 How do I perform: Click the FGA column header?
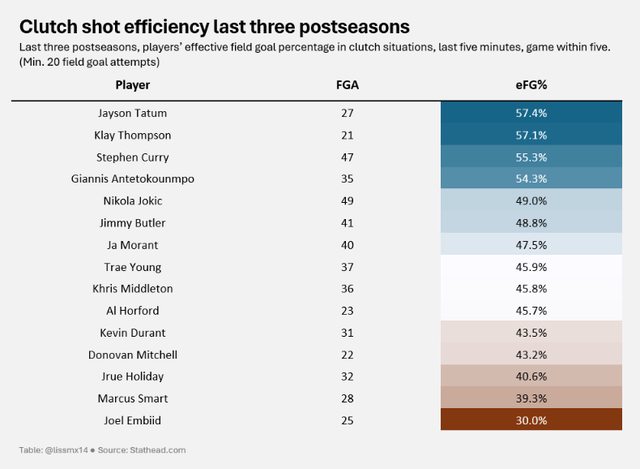[347, 85]
